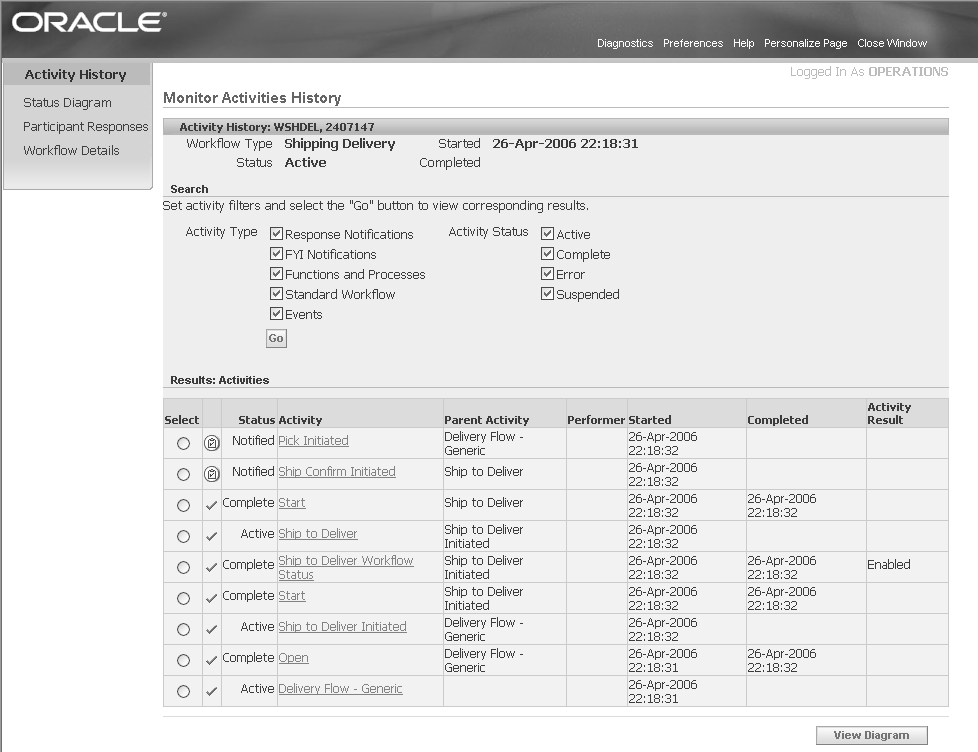Click the Help link

[x=743, y=43]
